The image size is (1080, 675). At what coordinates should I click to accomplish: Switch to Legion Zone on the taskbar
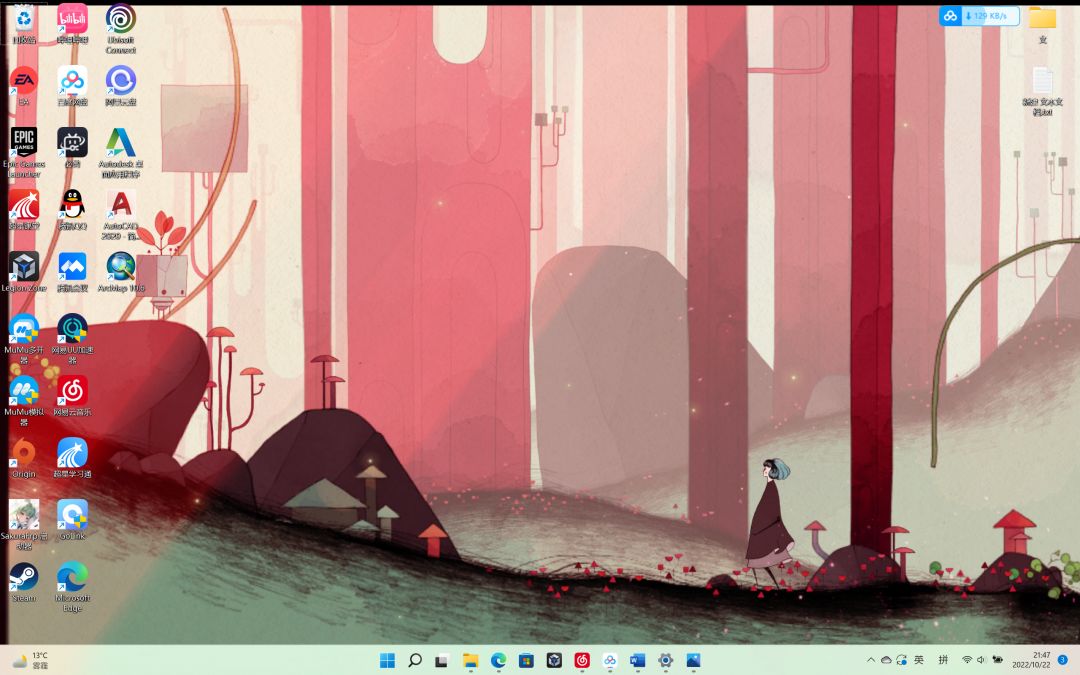[554, 661]
